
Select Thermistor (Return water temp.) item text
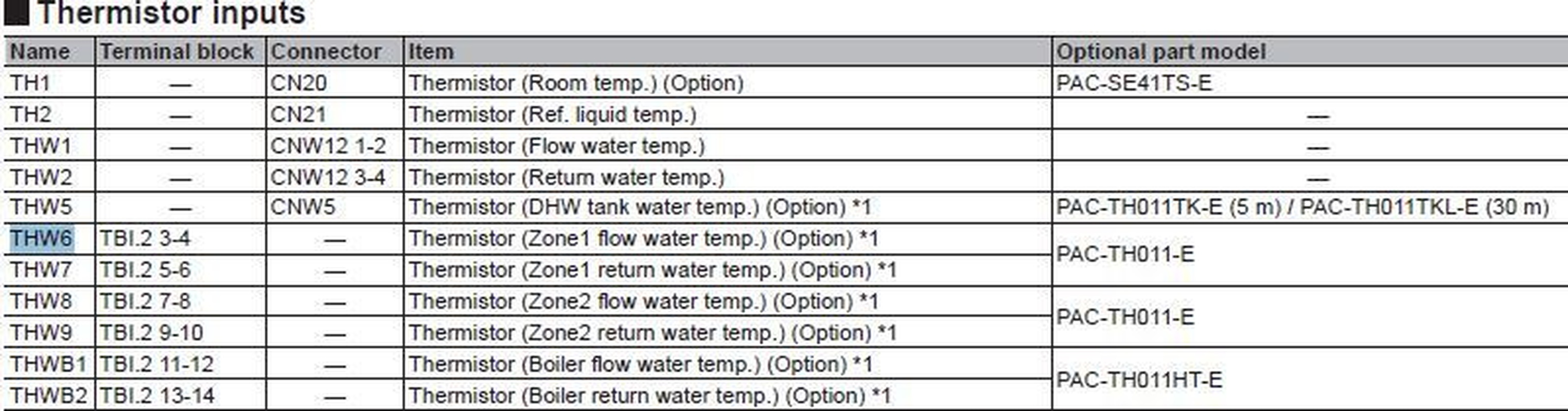point(566,178)
